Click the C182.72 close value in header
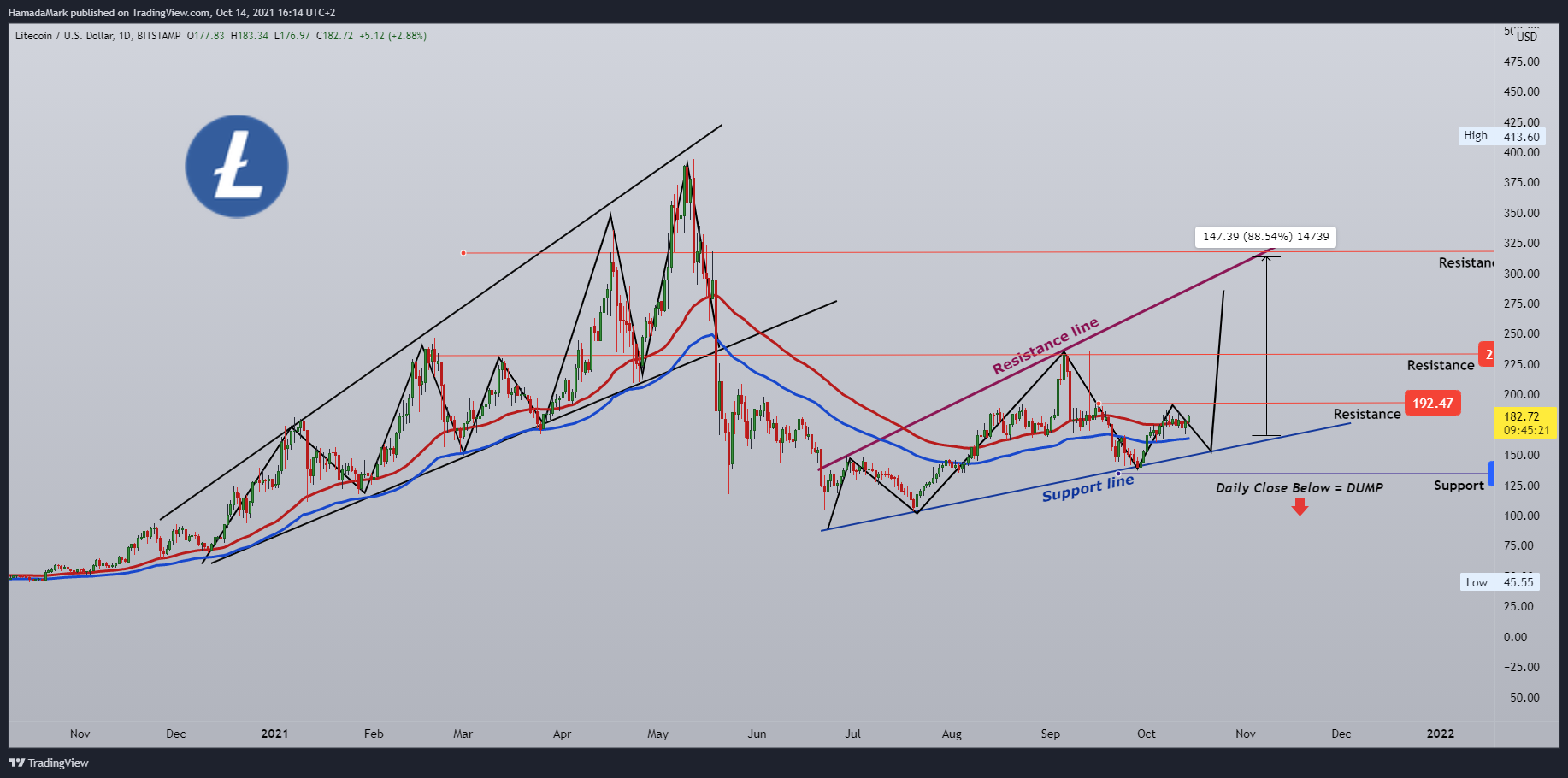This screenshot has height=778, width=1568. (x=334, y=36)
